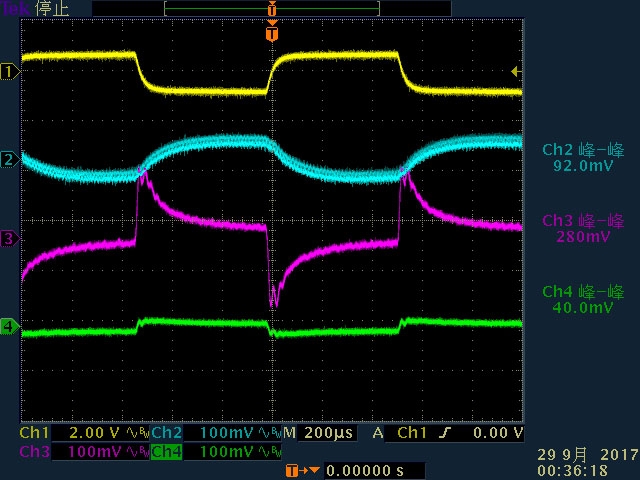This screenshot has height=480, width=640.
Task: Select the Ch1 readout label
Action: click(34, 433)
